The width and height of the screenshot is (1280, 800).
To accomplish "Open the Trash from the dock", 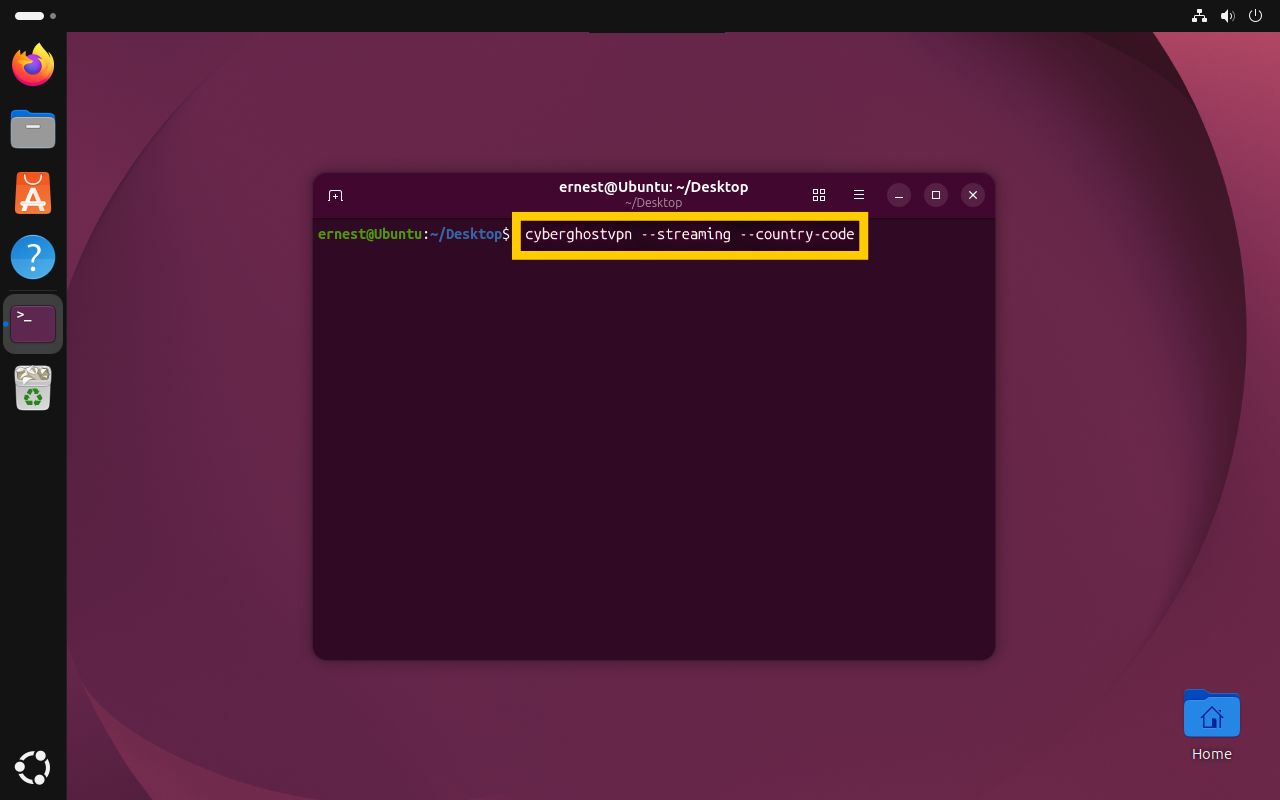I will pyautogui.click(x=33, y=388).
